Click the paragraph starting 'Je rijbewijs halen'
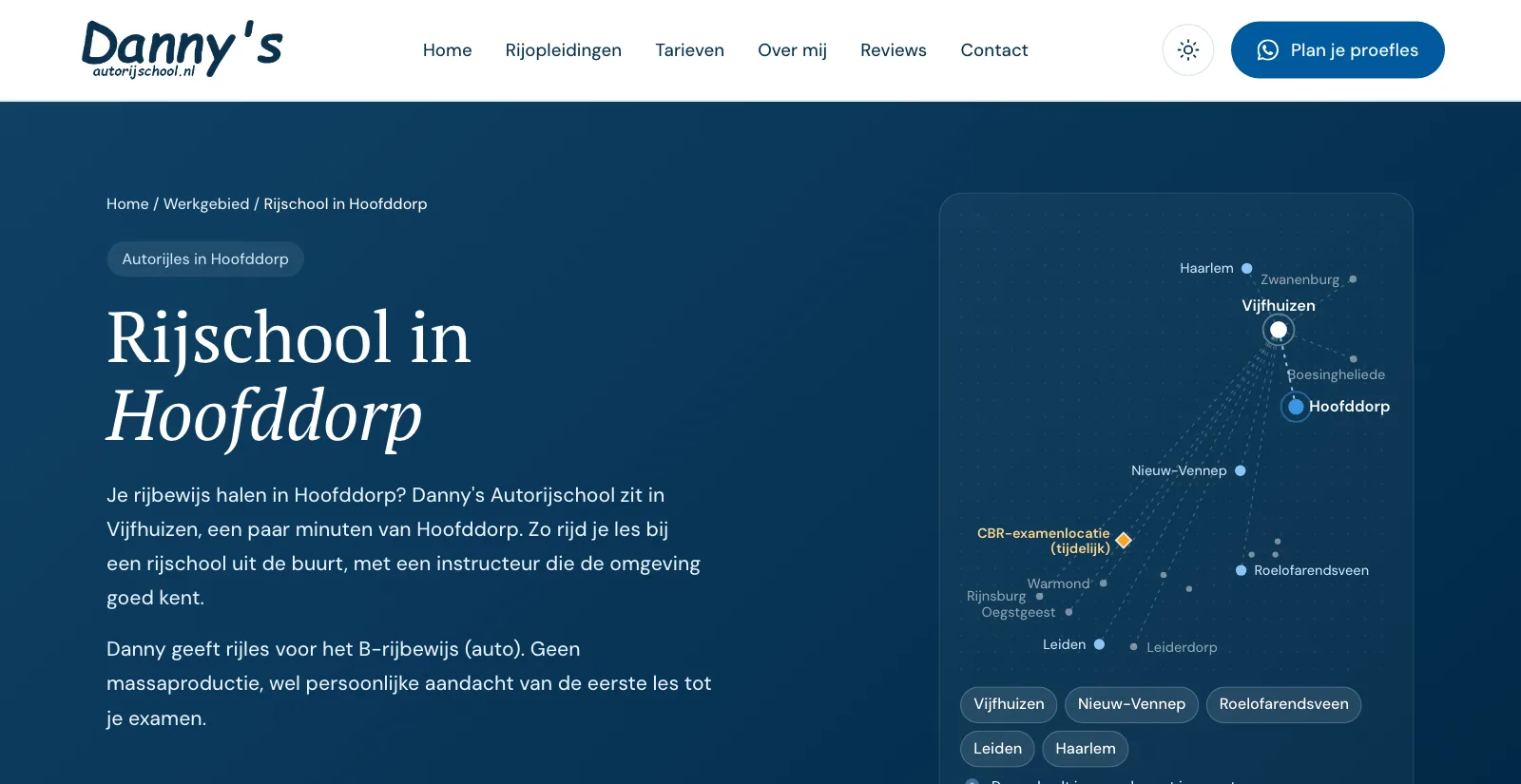 [404, 546]
